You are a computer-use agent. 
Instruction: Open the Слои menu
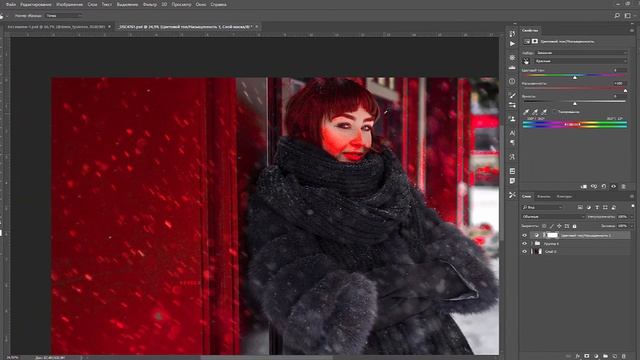pyautogui.click(x=93, y=4)
